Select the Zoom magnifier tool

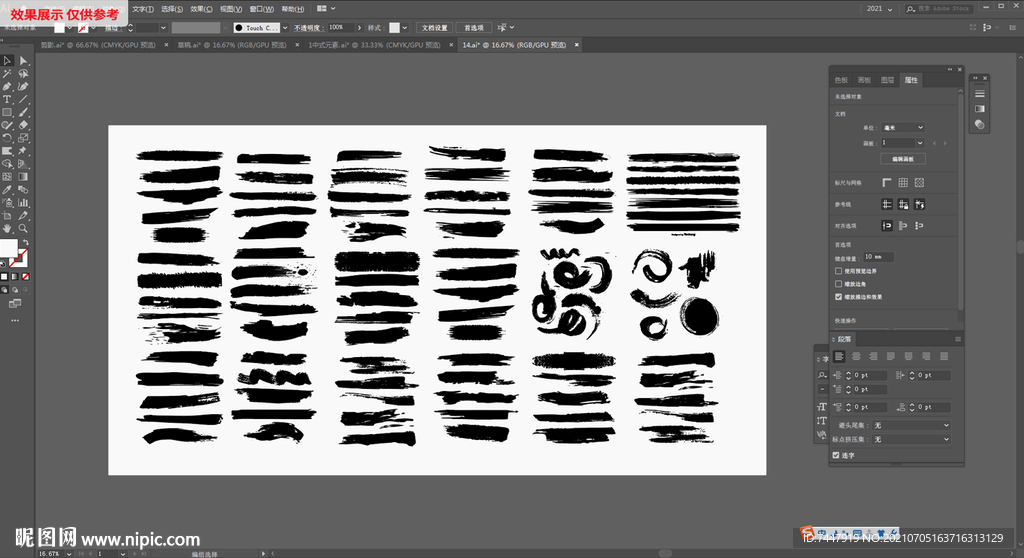point(23,228)
